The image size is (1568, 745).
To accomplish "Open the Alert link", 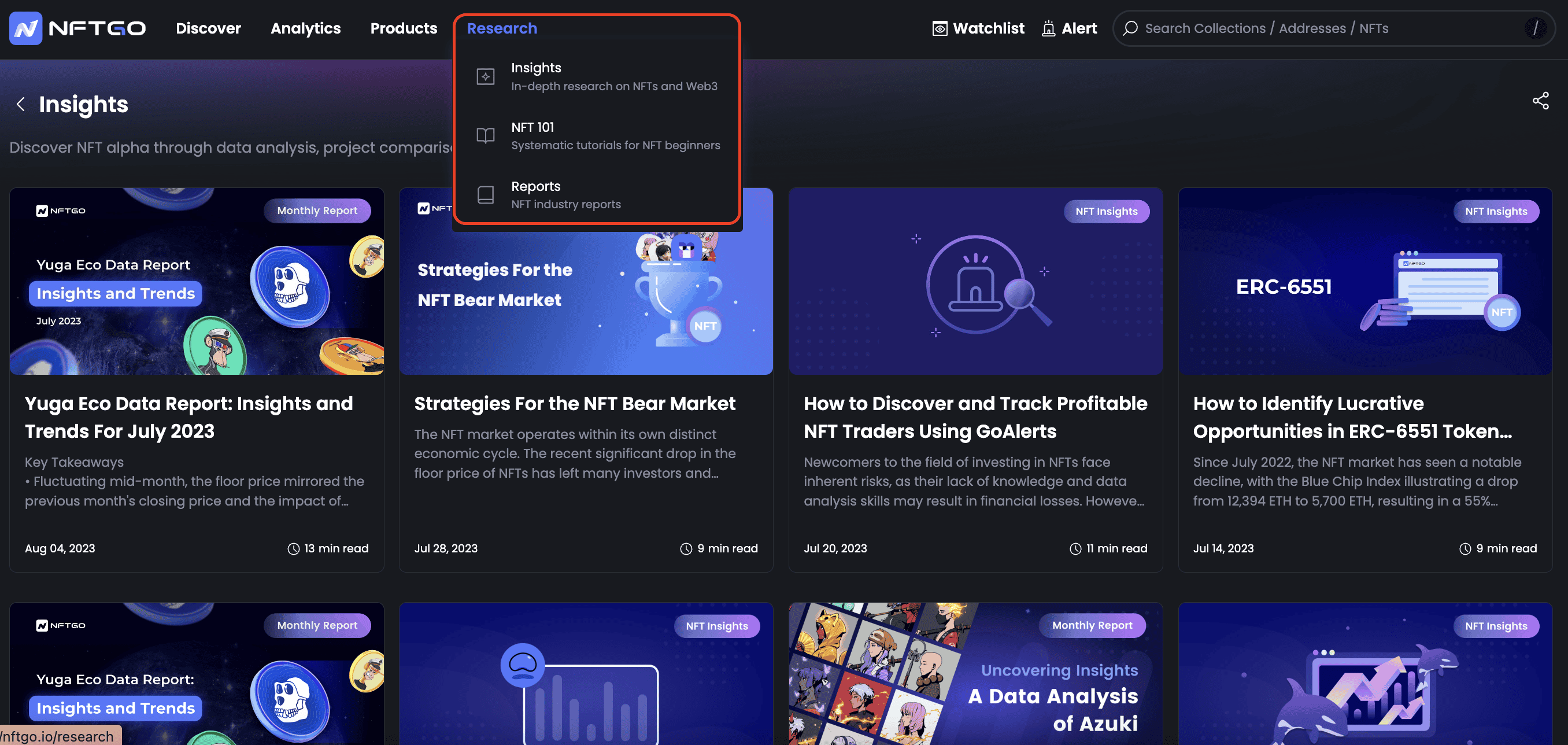I will pyautogui.click(x=1069, y=28).
